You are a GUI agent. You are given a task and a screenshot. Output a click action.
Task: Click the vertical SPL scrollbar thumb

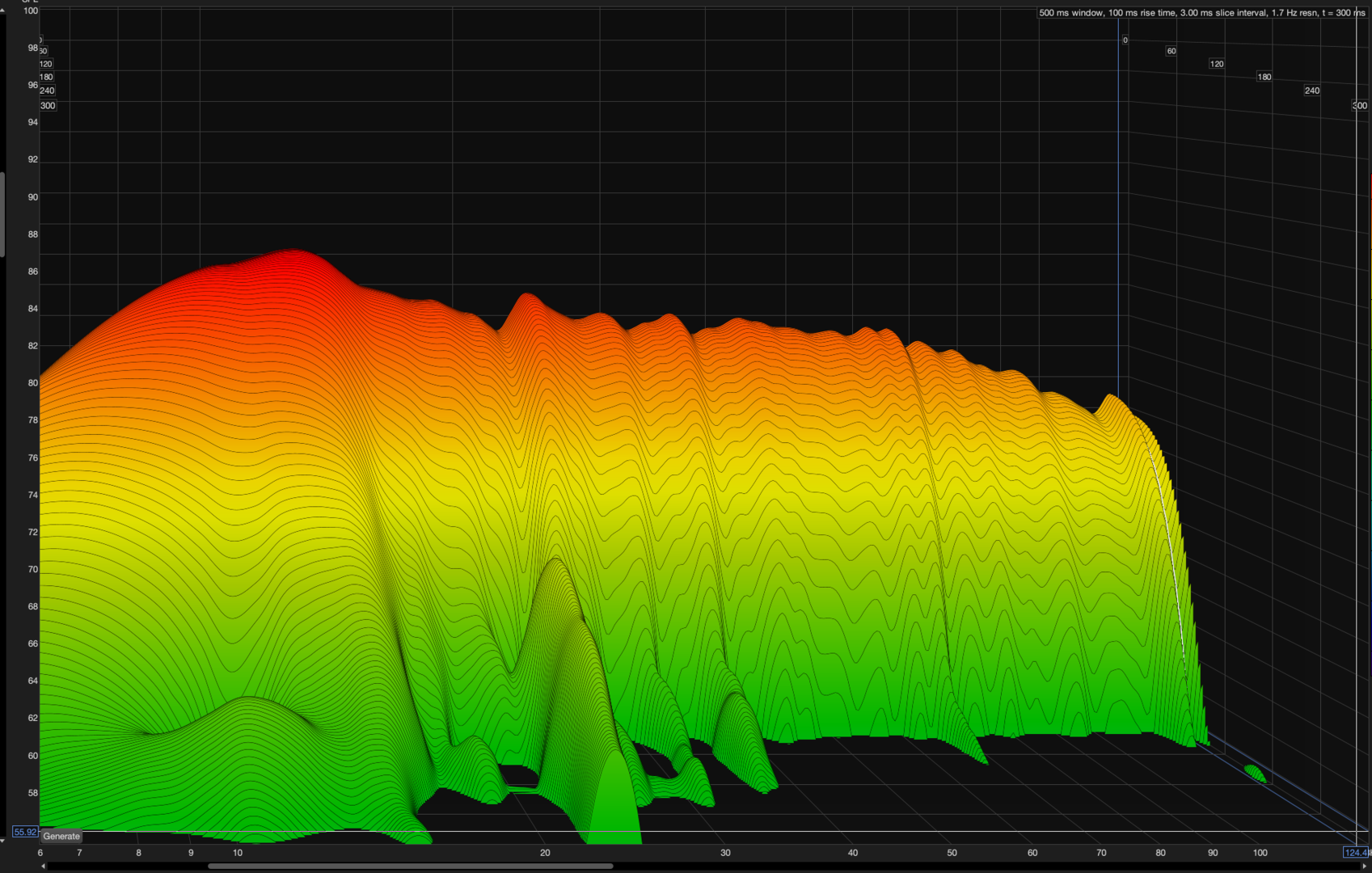(x=2, y=214)
